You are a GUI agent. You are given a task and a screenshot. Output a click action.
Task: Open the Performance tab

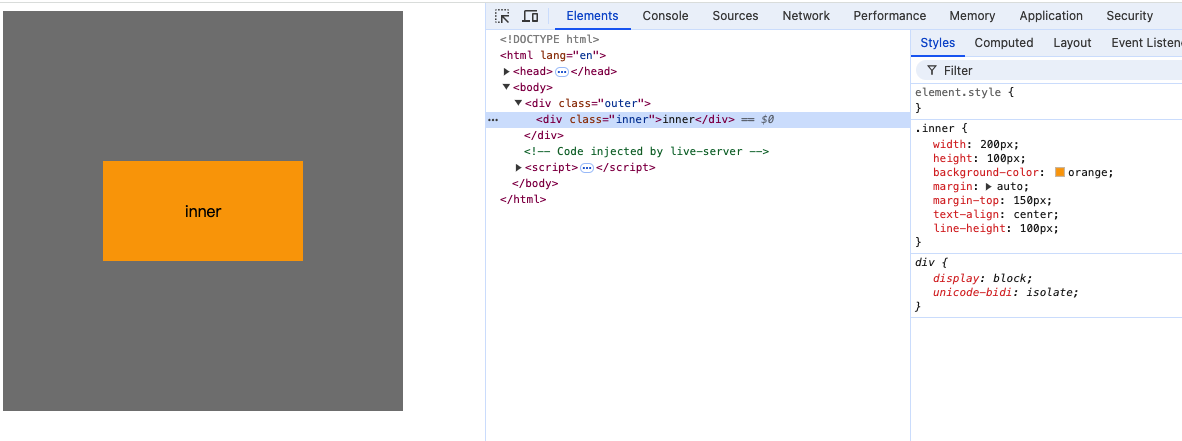coord(890,16)
